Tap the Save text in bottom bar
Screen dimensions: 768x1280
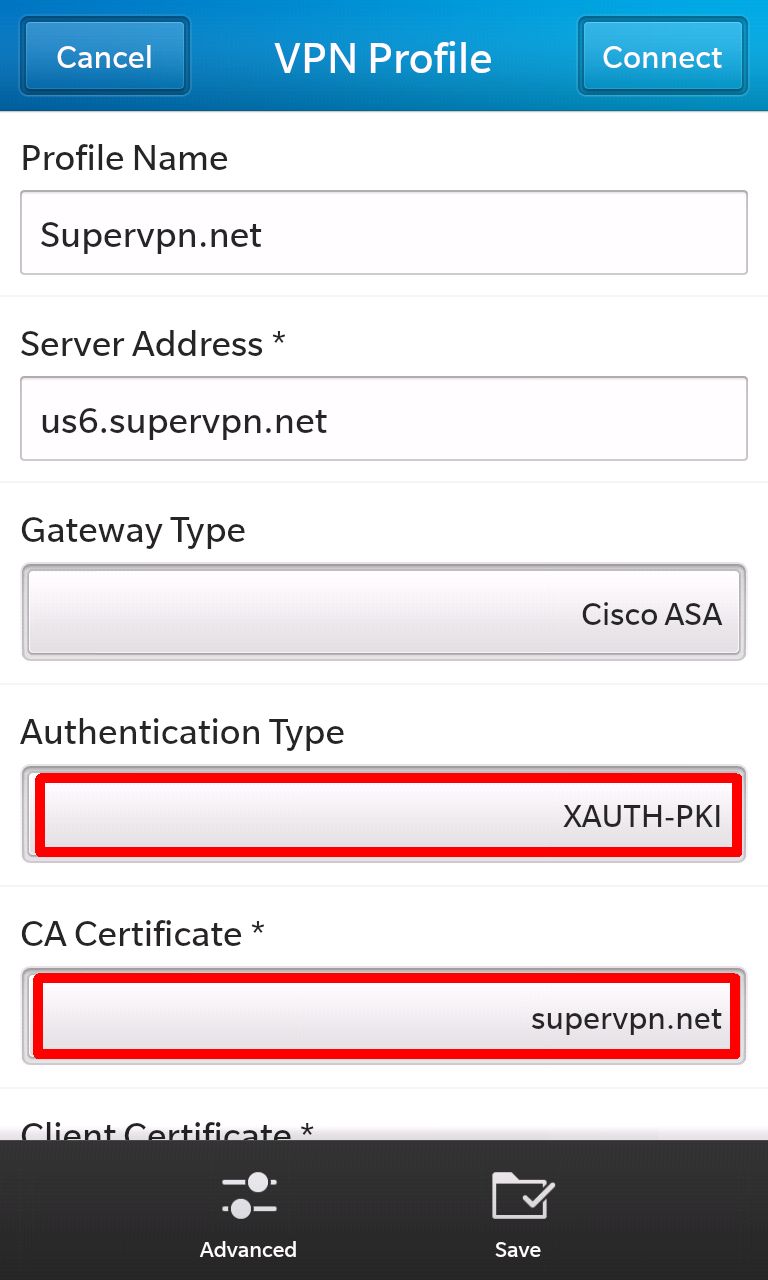(x=518, y=1249)
